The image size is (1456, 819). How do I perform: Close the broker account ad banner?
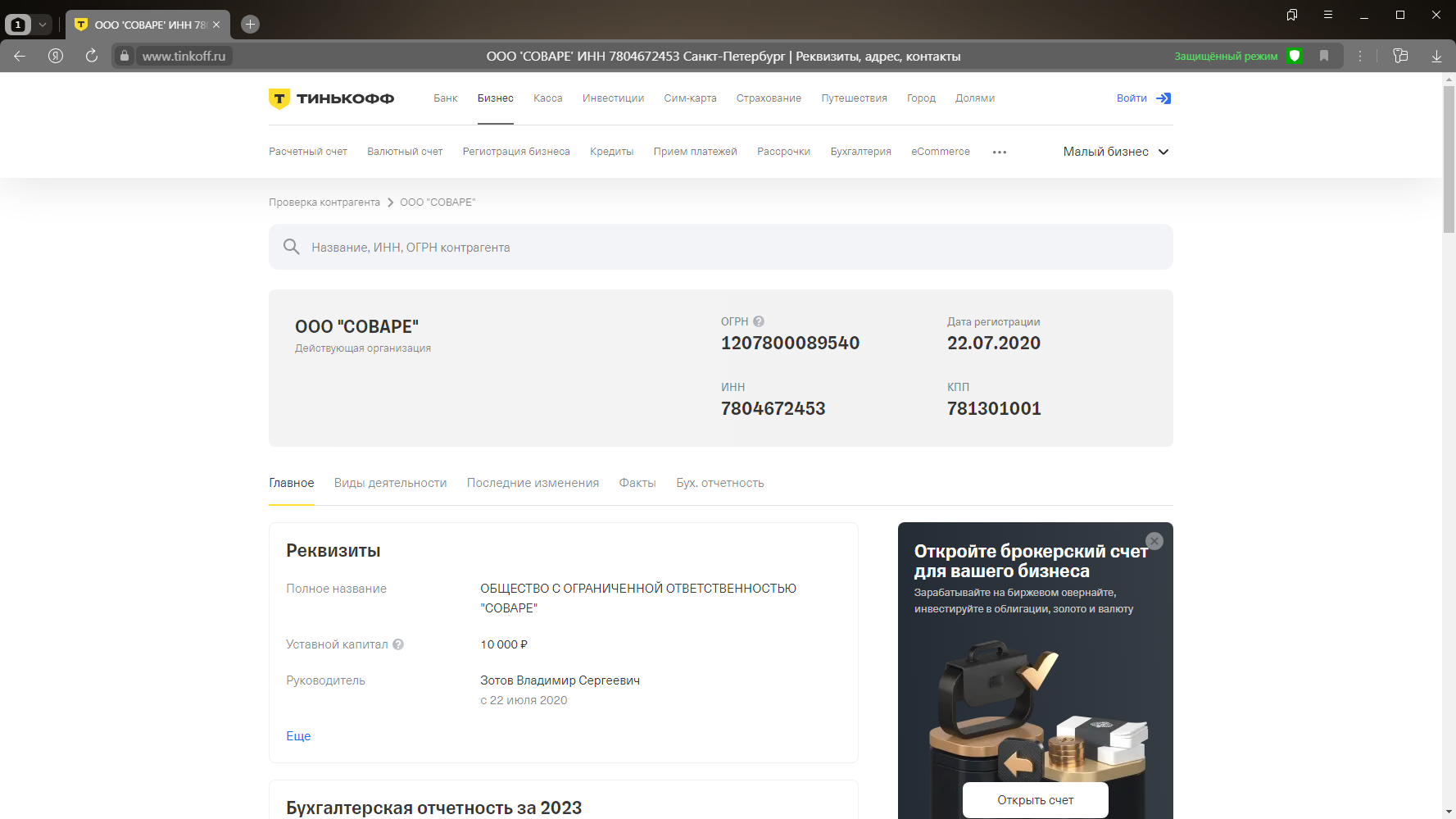click(1154, 541)
